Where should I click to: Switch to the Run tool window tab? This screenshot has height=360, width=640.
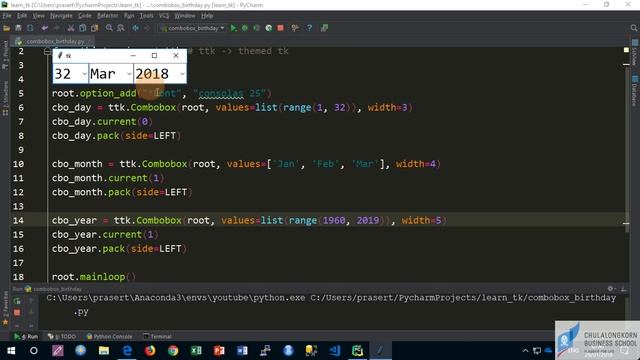[26, 336]
